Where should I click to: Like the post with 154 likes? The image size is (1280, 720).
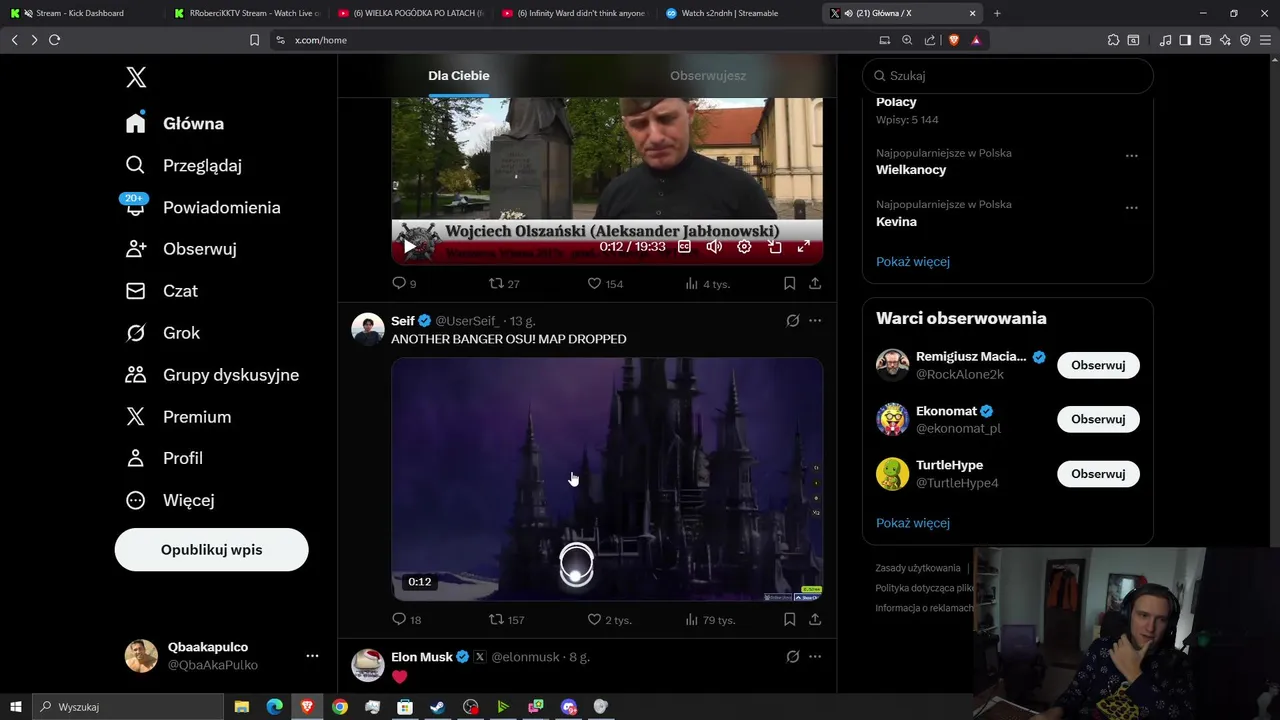(605, 284)
